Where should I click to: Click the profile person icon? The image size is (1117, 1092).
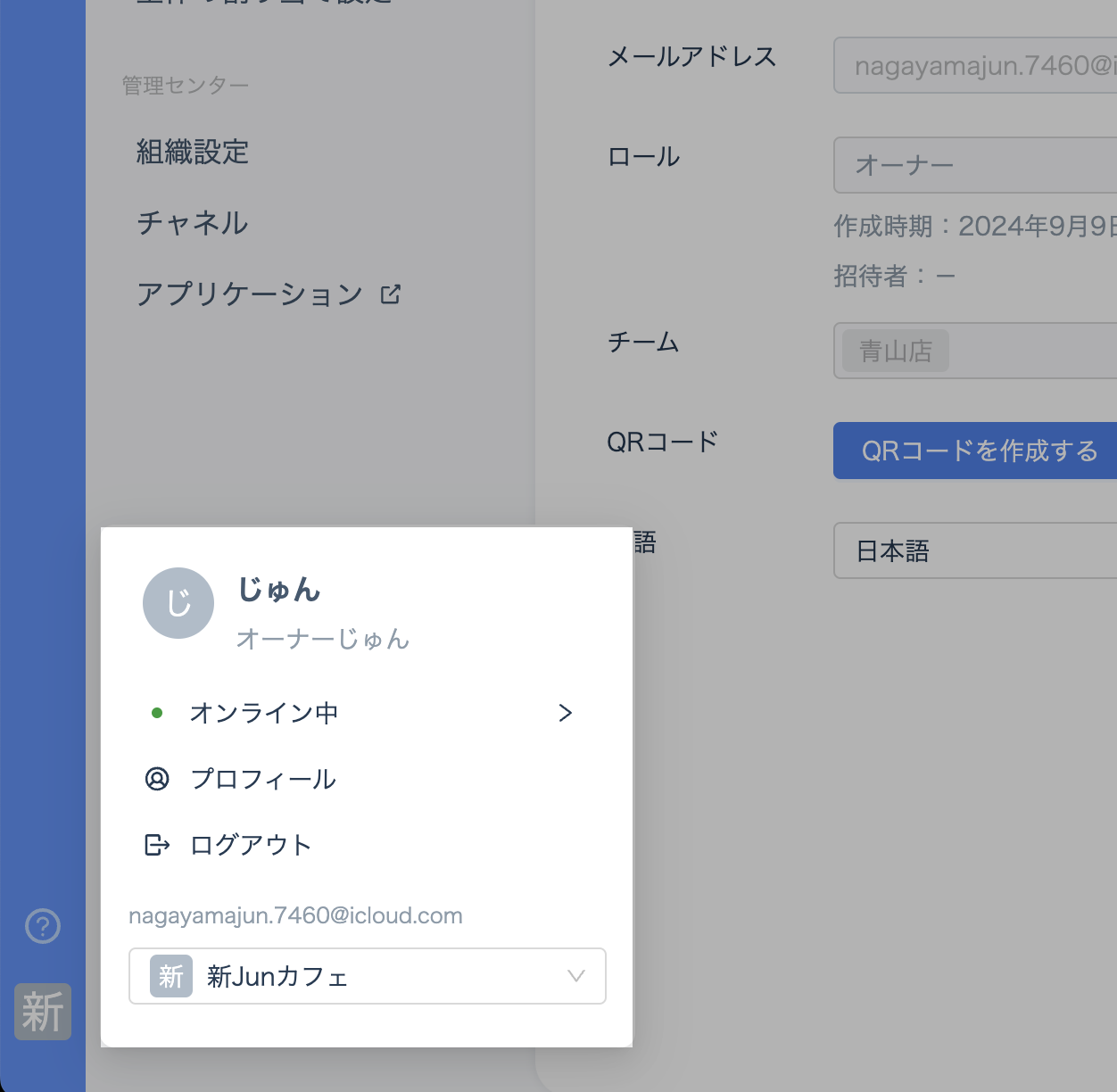coord(157,779)
